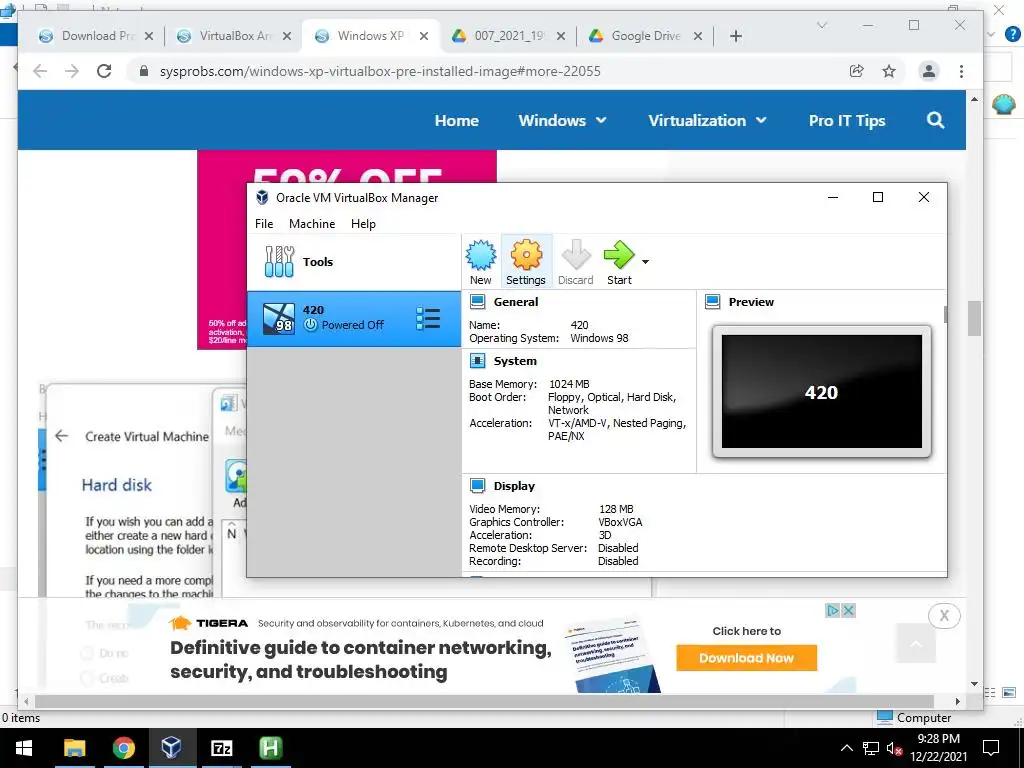The image size is (1024, 768).
Task: Close the Windows XP browser tab
Action: tap(424, 36)
